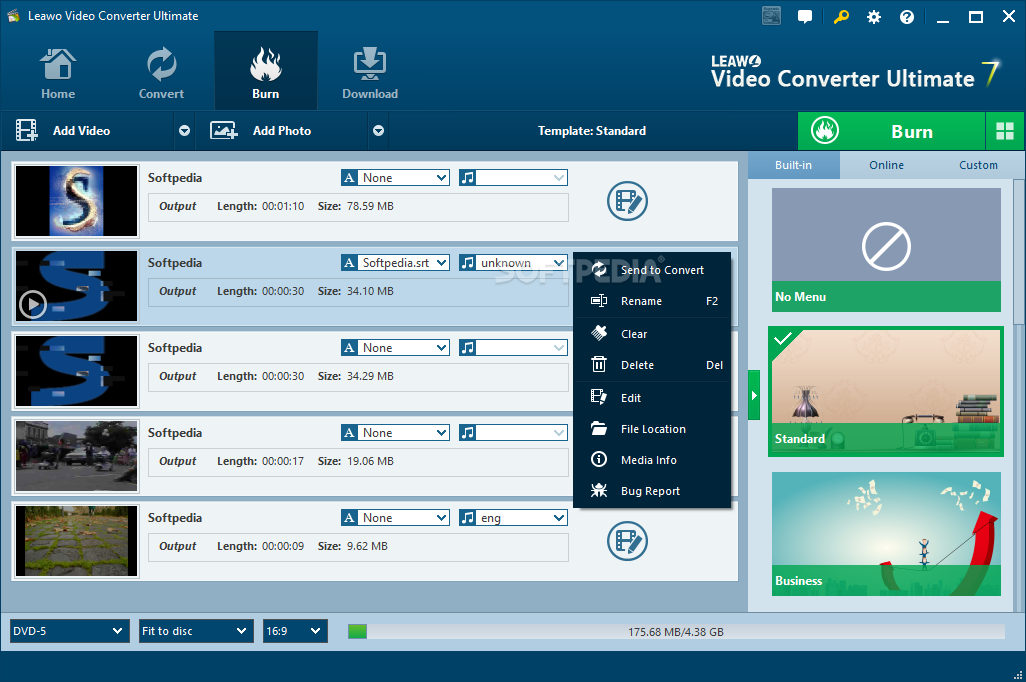Choose Send to Convert in context menu
The image size is (1026, 682).
652,270
